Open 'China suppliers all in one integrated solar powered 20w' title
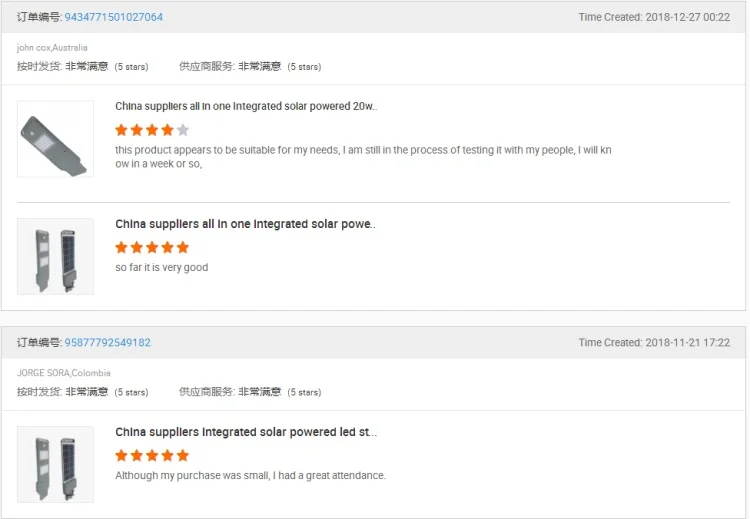 click(x=246, y=106)
